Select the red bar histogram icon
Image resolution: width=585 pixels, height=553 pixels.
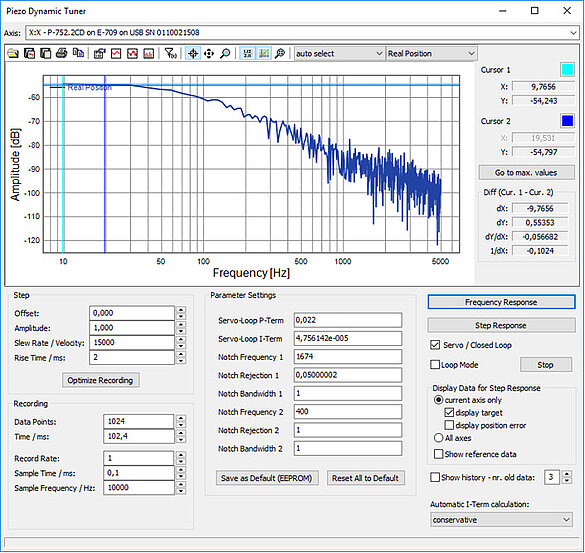[x=148, y=53]
